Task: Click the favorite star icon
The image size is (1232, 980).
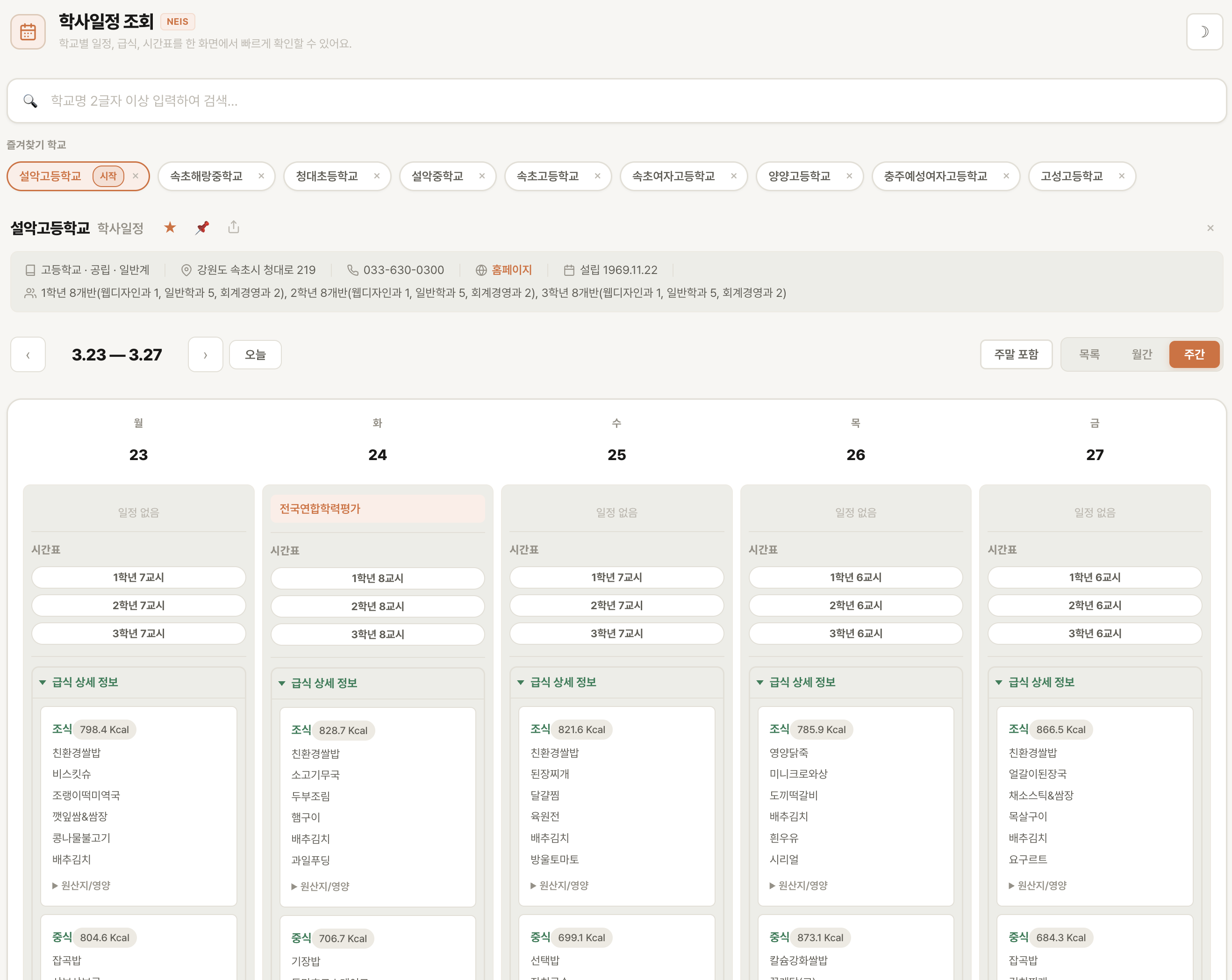Action: point(170,228)
